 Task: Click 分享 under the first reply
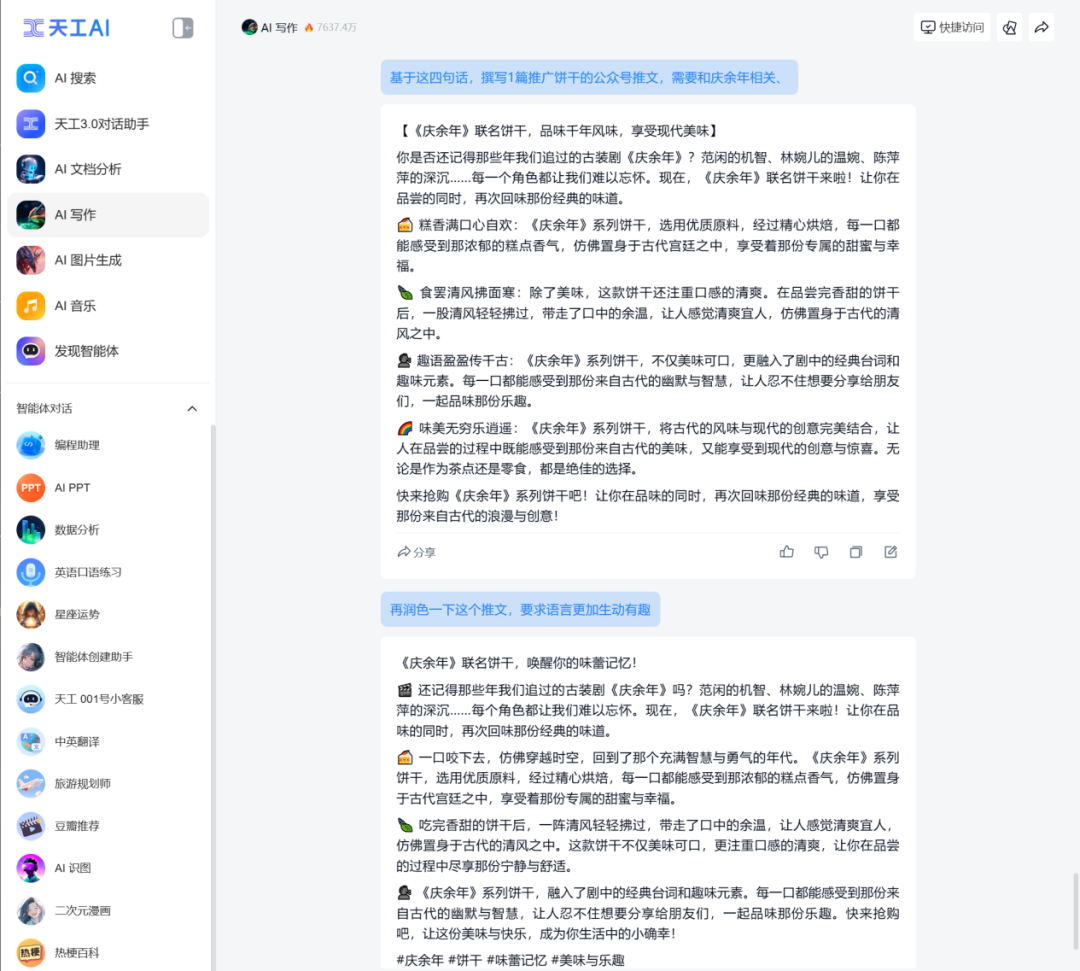pos(417,552)
